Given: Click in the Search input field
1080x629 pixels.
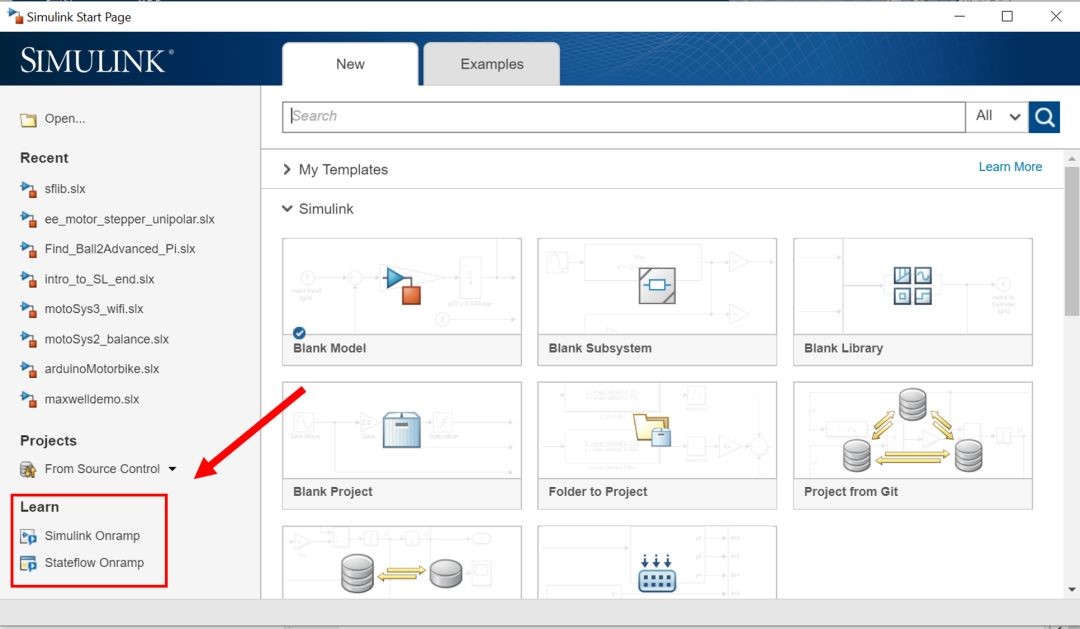Looking at the screenshot, I should coord(623,116).
